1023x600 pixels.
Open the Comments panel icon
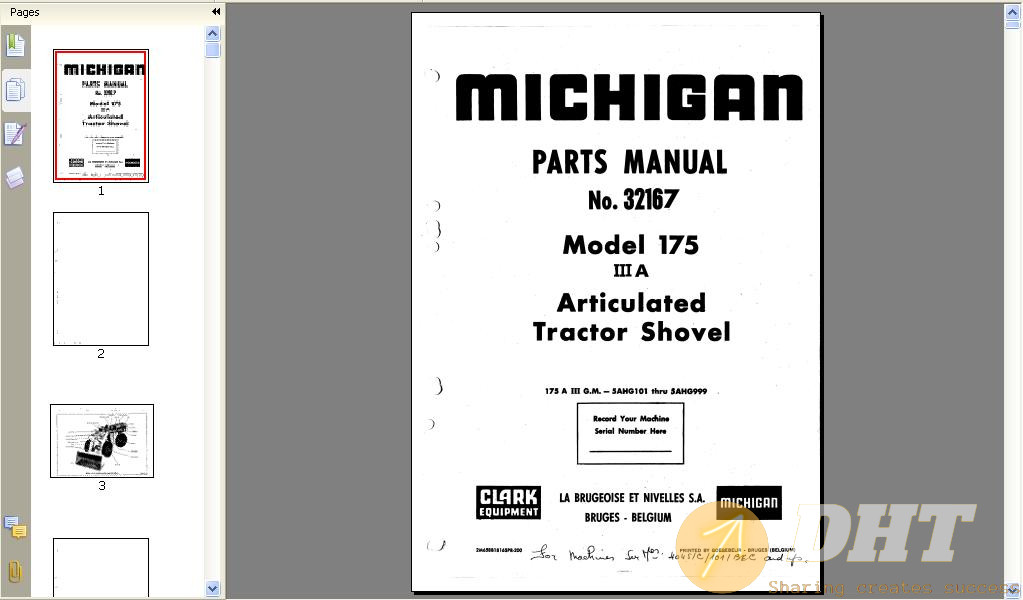click(15, 527)
